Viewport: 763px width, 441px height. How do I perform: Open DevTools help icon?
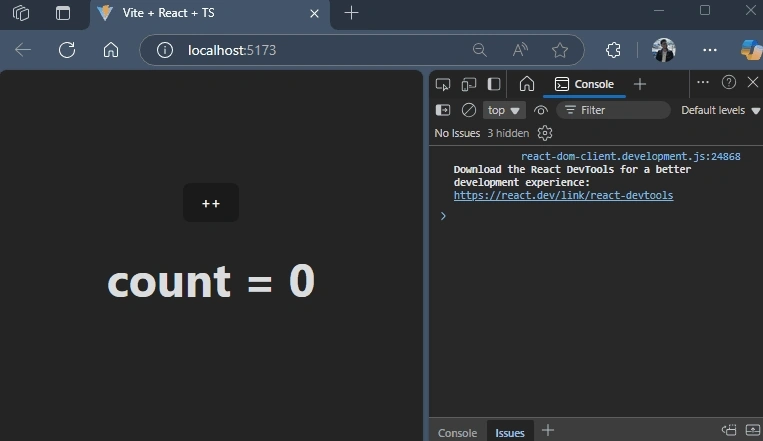click(728, 82)
